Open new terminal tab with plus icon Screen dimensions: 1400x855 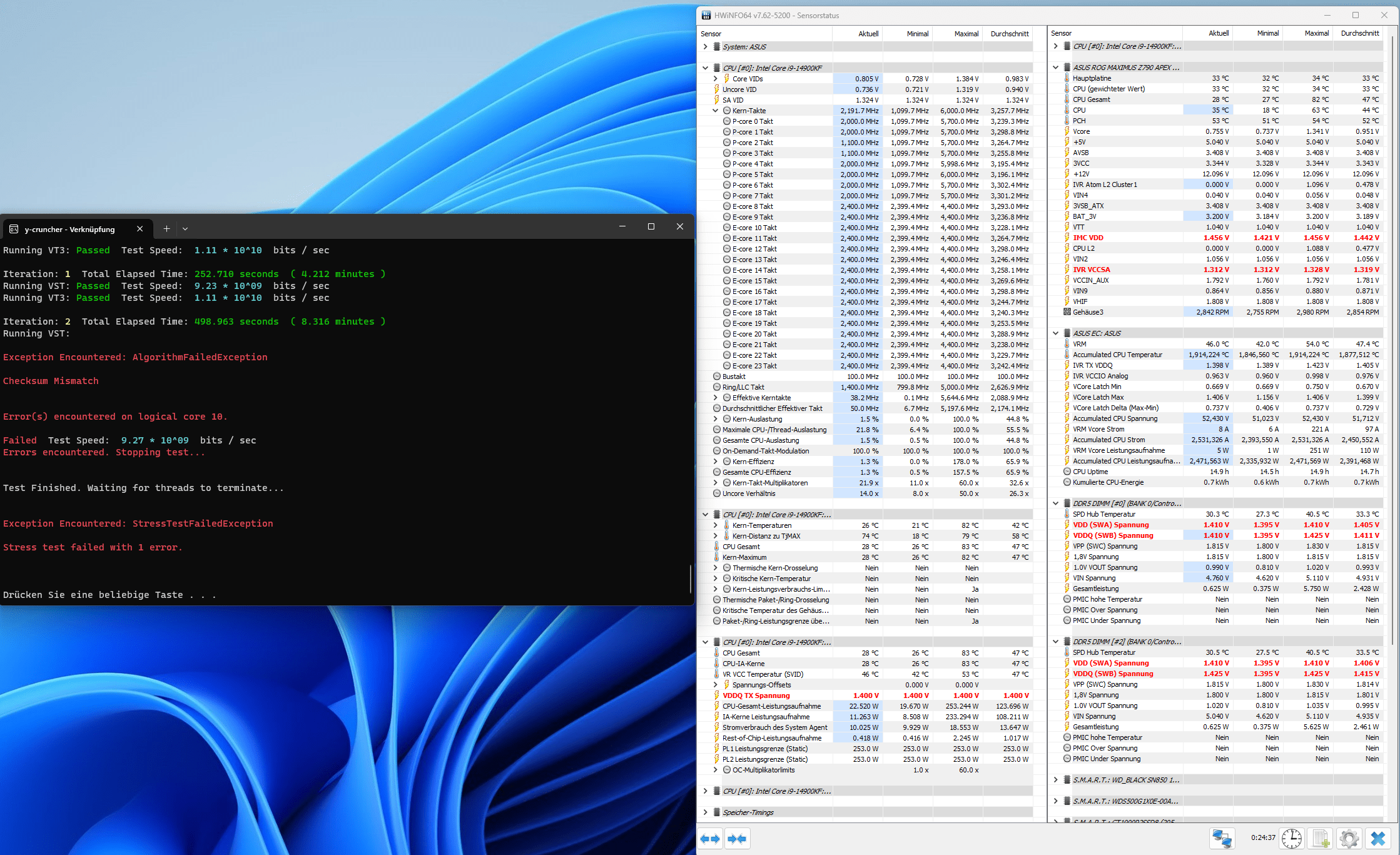click(166, 229)
